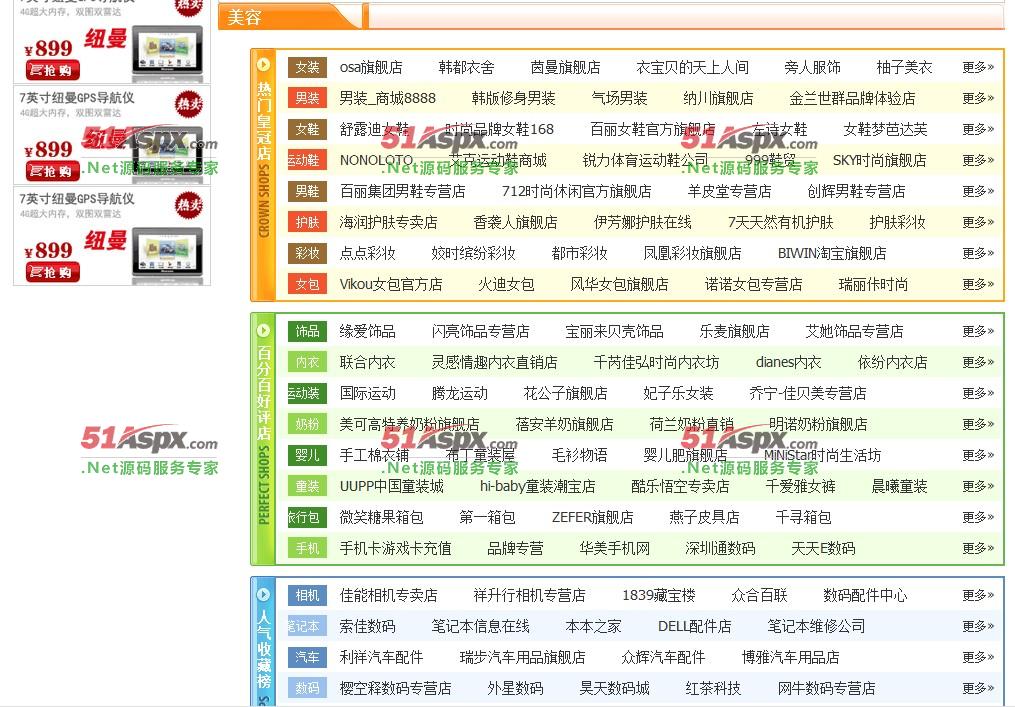Visit 樱空释数码专营店
This screenshot has width=1015, height=707.
395,688
